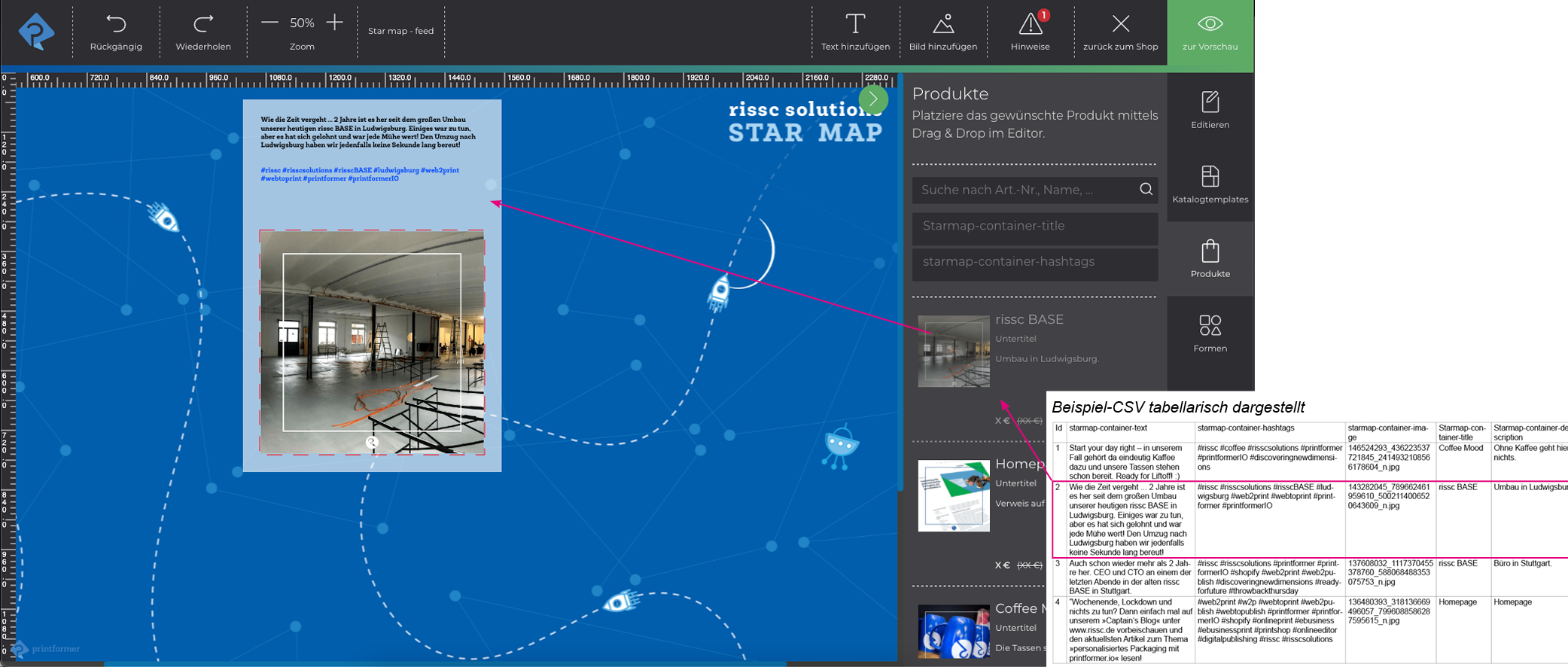Screen dimensions: 1568x667
Task: Click the Wiederholen redo icon
Action: coord(202,25)
